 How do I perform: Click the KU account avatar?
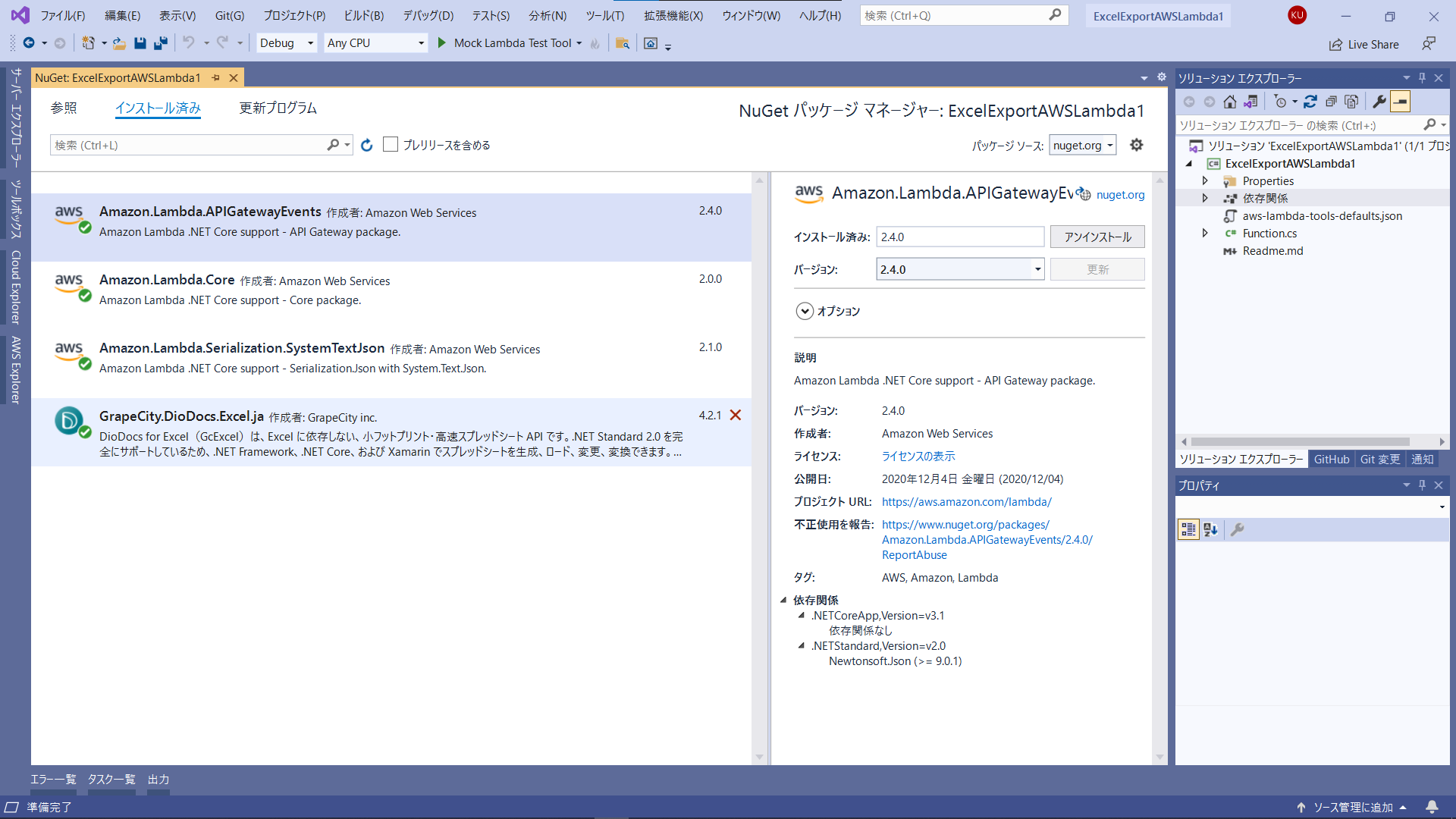(1297, 15)
